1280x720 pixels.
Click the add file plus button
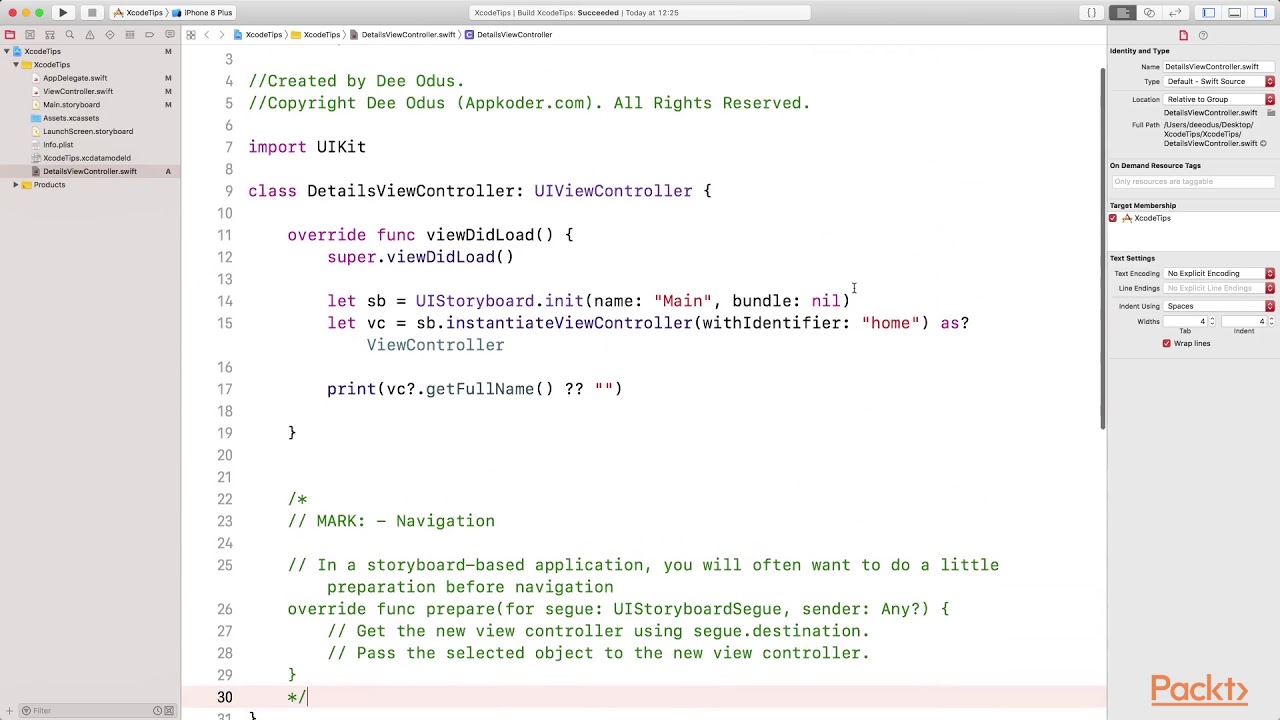coord(10,711)
